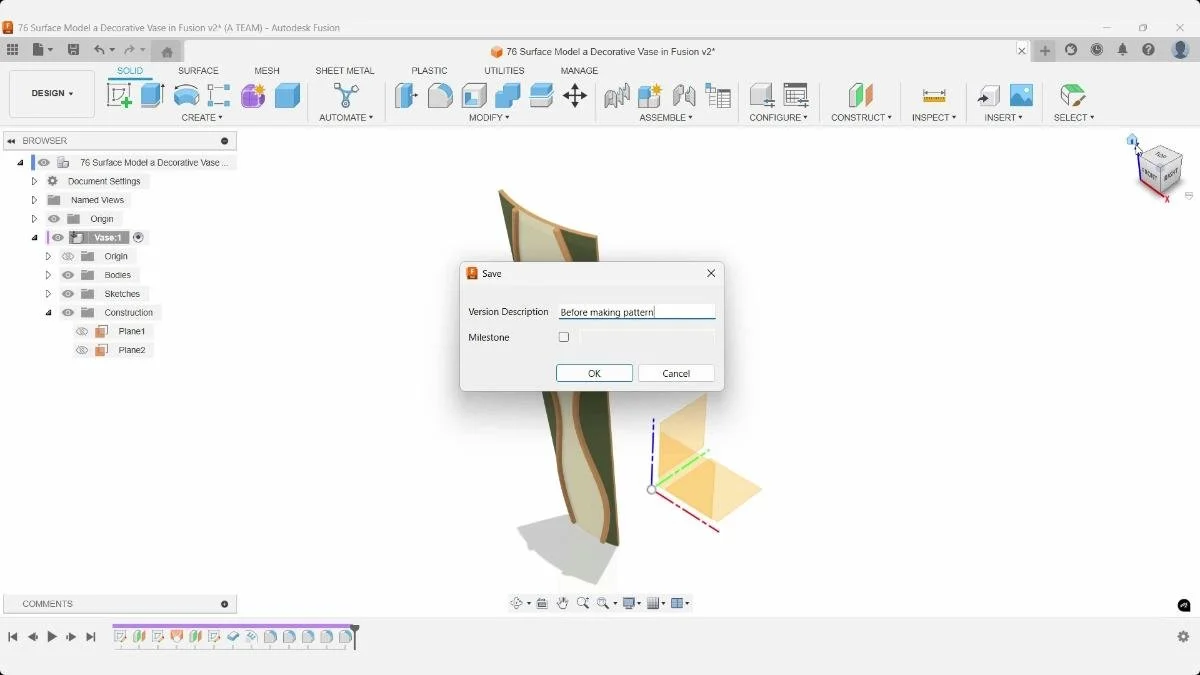Toggle visibility of Construction folder
This screenshot has height=675, width=1200.
coord(68,312)
